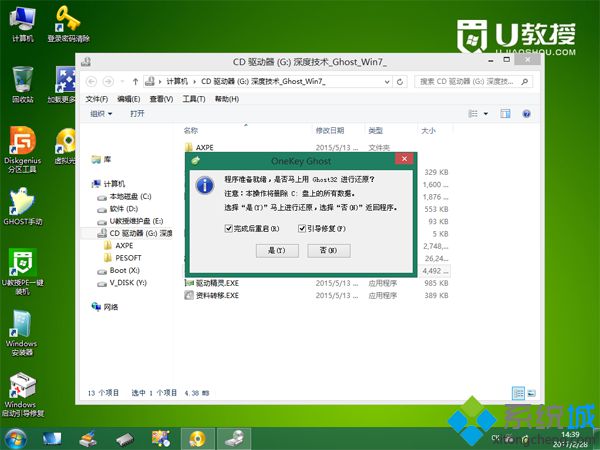The height and width of the screenshot is (450, 600).
Task: Select the 驱动精灵.EXE file
Action: point(212,283)
